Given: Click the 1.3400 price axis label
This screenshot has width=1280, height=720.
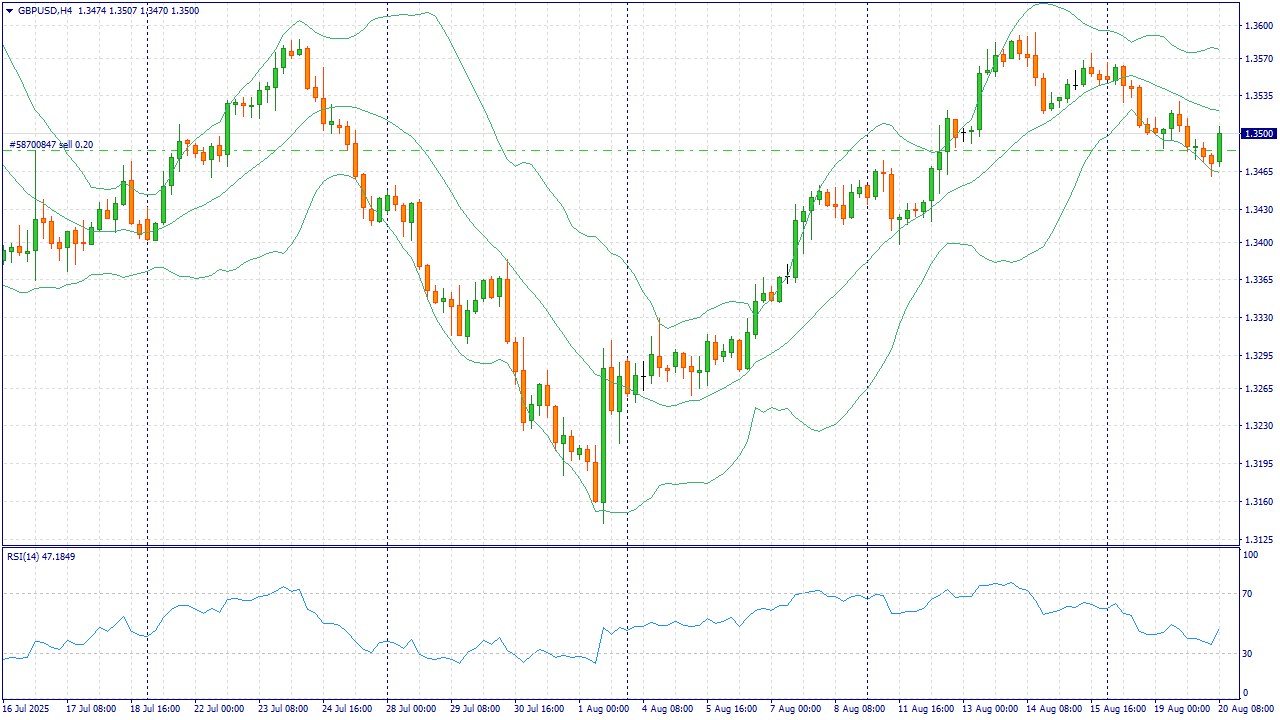Looking at the screenshot, I should pos(1259,243).
